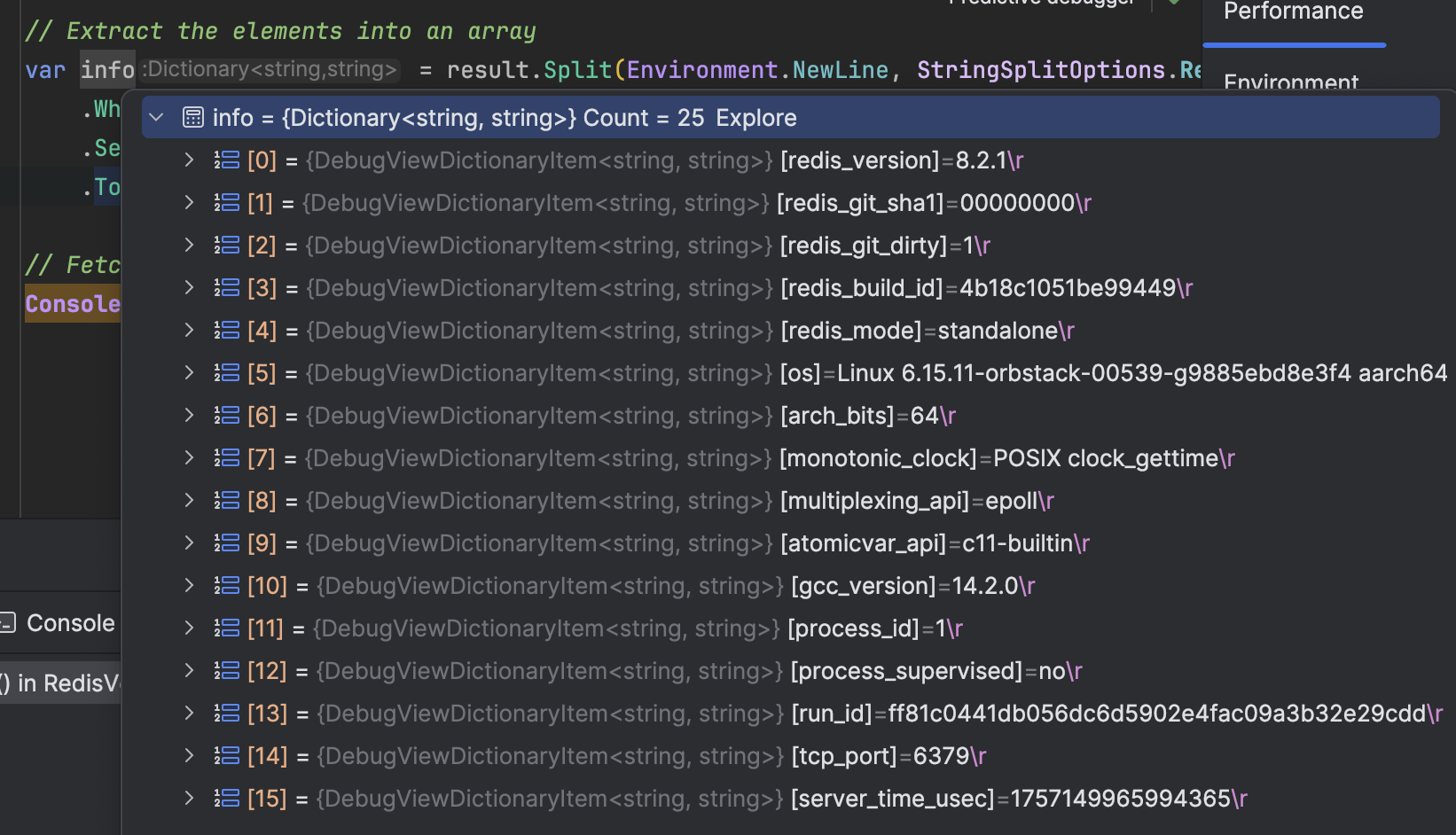Click list icon for [9] atomicvar_api
Screen dimensions: 1456x835
(227, 543)
